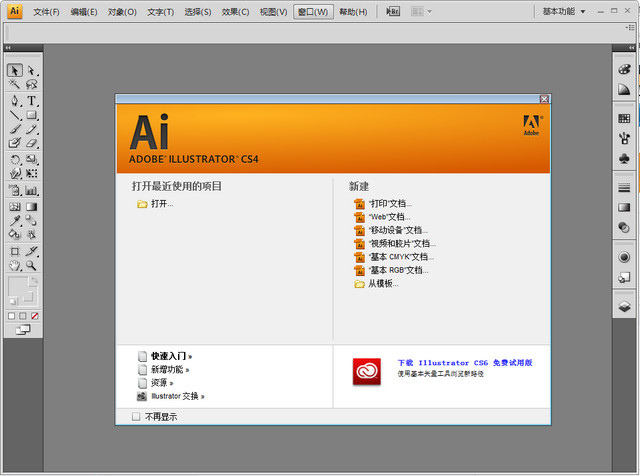Select the Magic Wand tool
640x476 pixels.
coord(15,86)
